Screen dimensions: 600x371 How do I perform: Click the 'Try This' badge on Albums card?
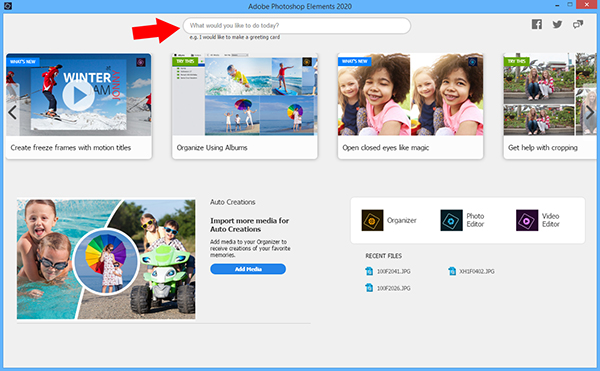point(185,62)
